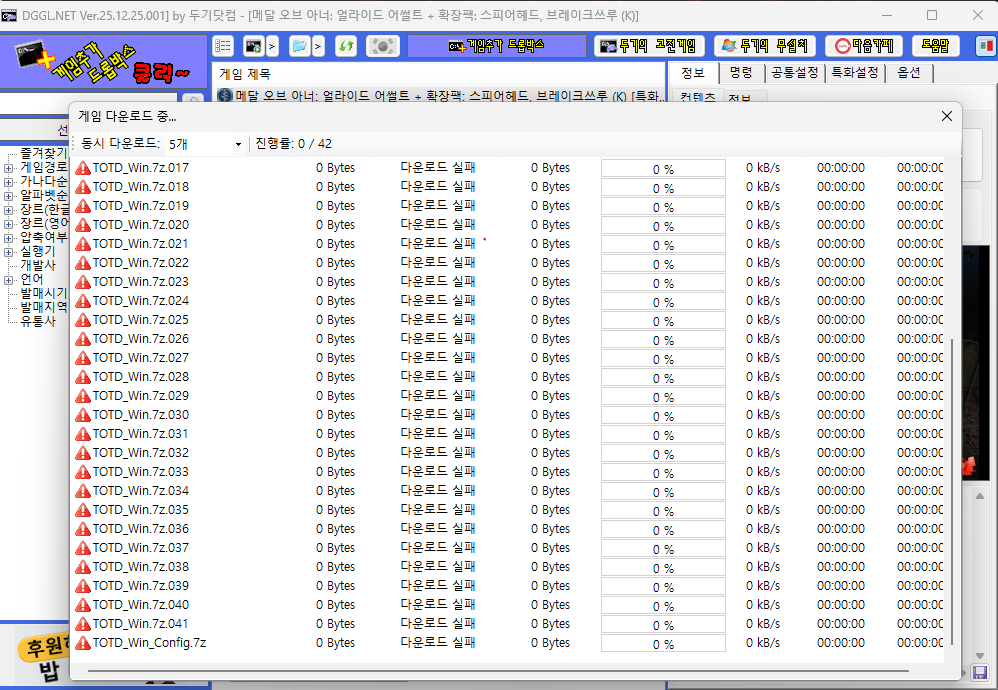The width and height of the screenshot is (998, 690).
Task: Click the scroll-down arrow in right info panel
Action: tap(980, 656)
